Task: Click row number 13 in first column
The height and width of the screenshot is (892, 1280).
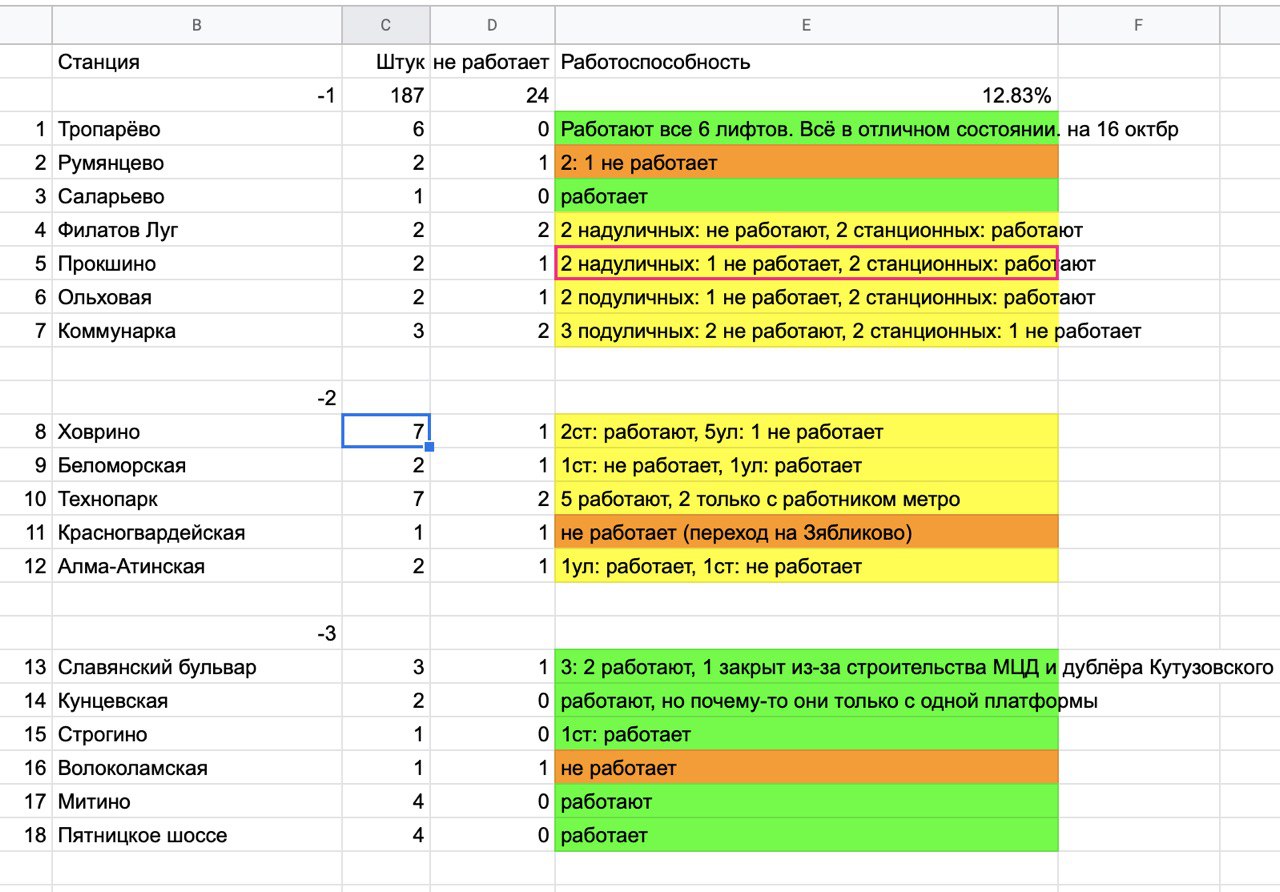Action: tap(26, 667)
